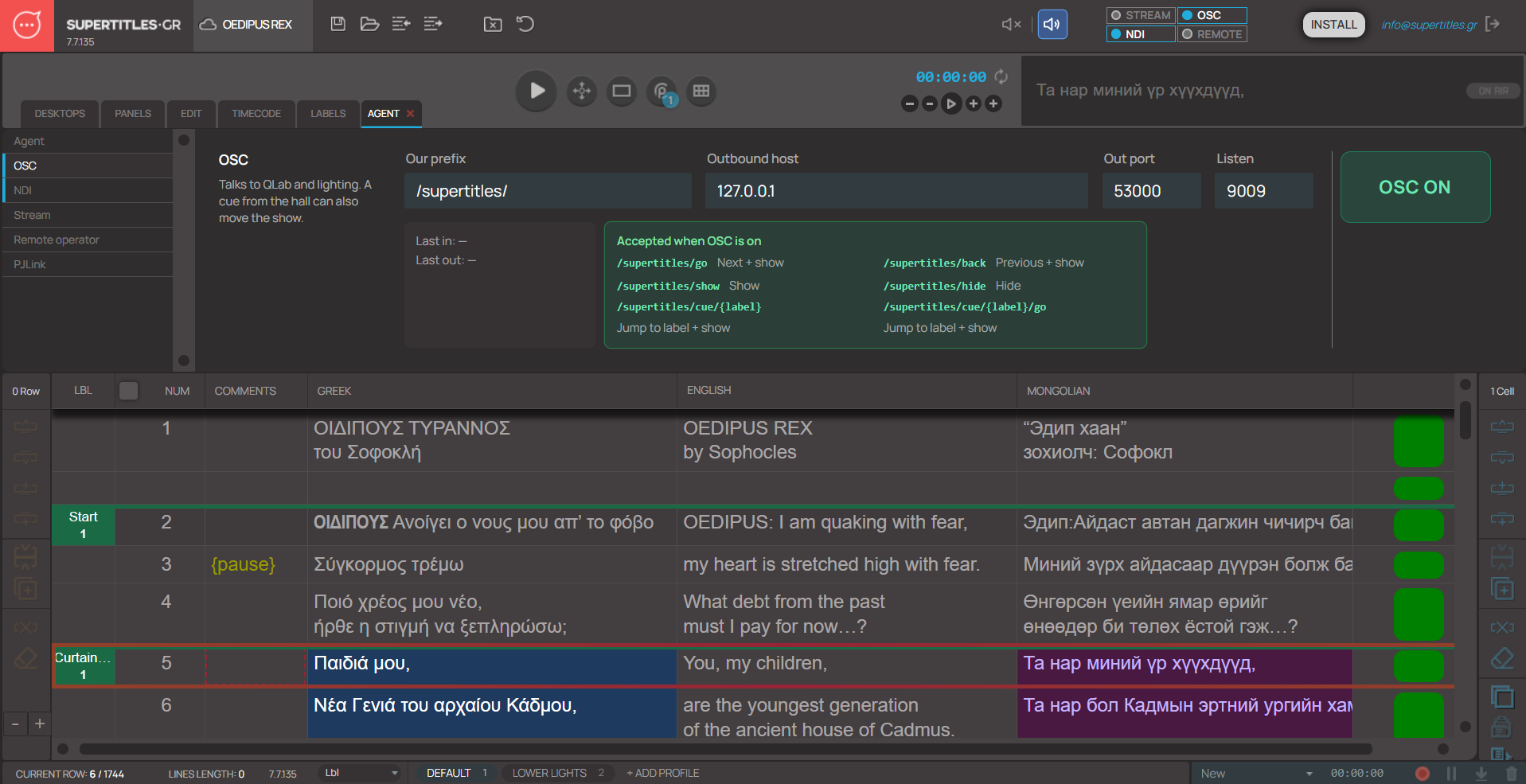
Task: Toggle the OSC ON button
Action: pyautogui.click(x=1415, y=187)
